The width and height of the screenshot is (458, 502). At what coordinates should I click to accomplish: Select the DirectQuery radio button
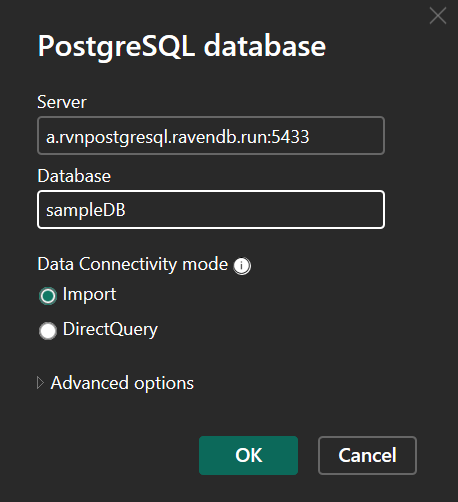pos(48,331)
